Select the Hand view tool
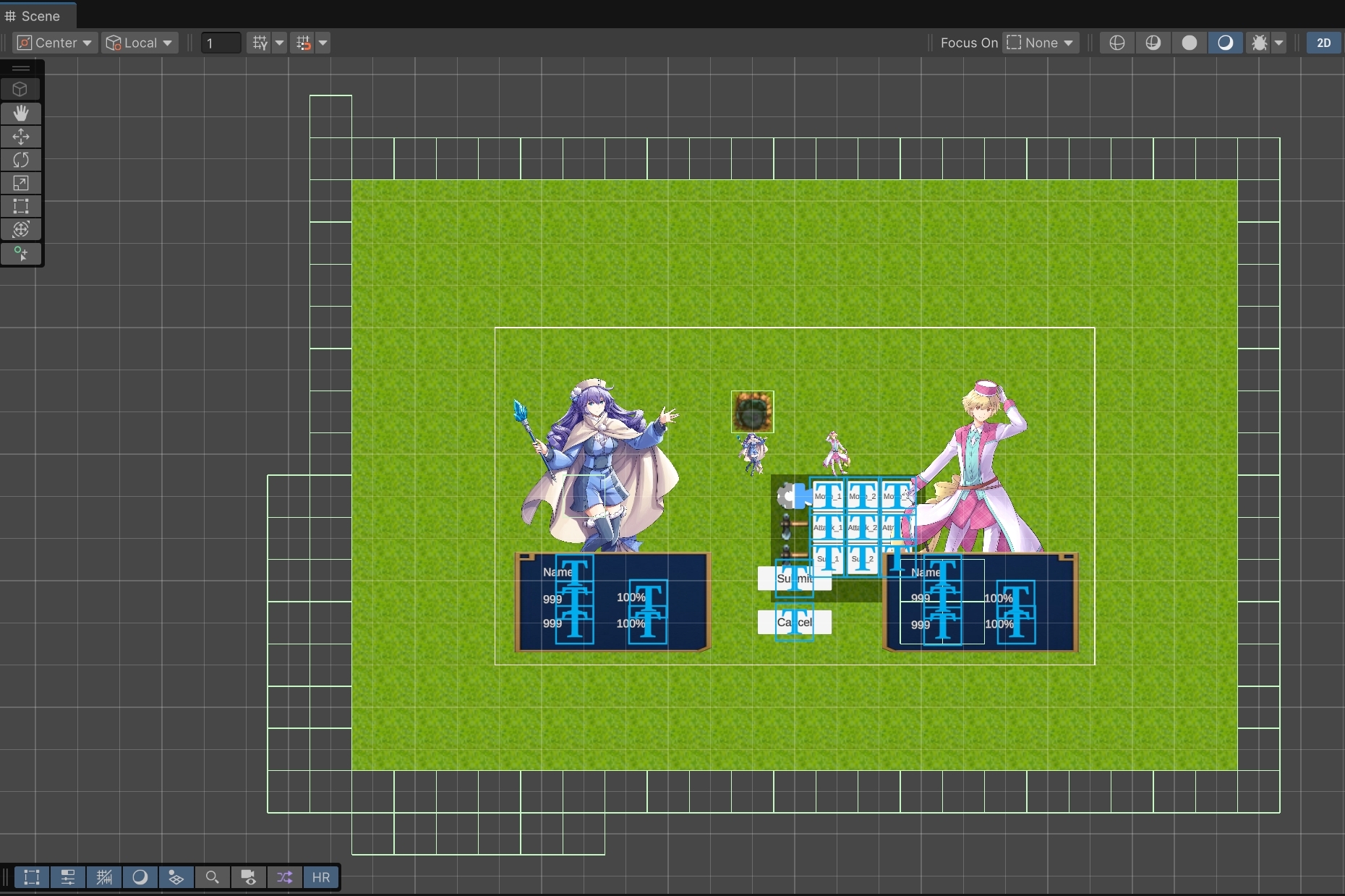Image resolution: width=1345 pixels, height=896 pixels. point(21,113)
